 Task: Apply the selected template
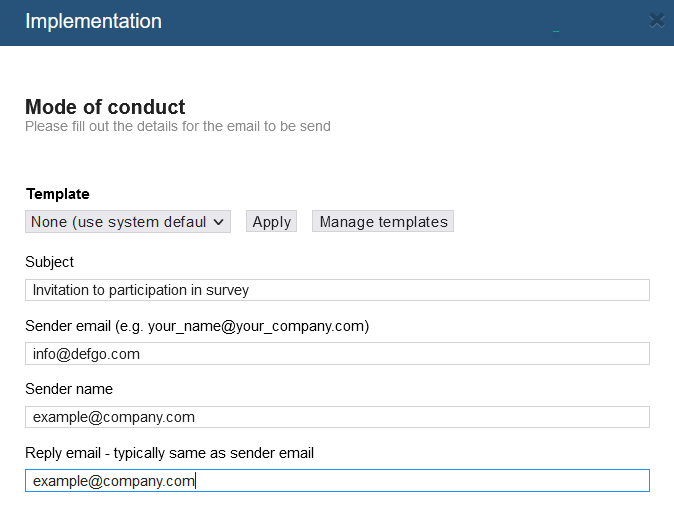pyautogui.click(x=271, y=221)
